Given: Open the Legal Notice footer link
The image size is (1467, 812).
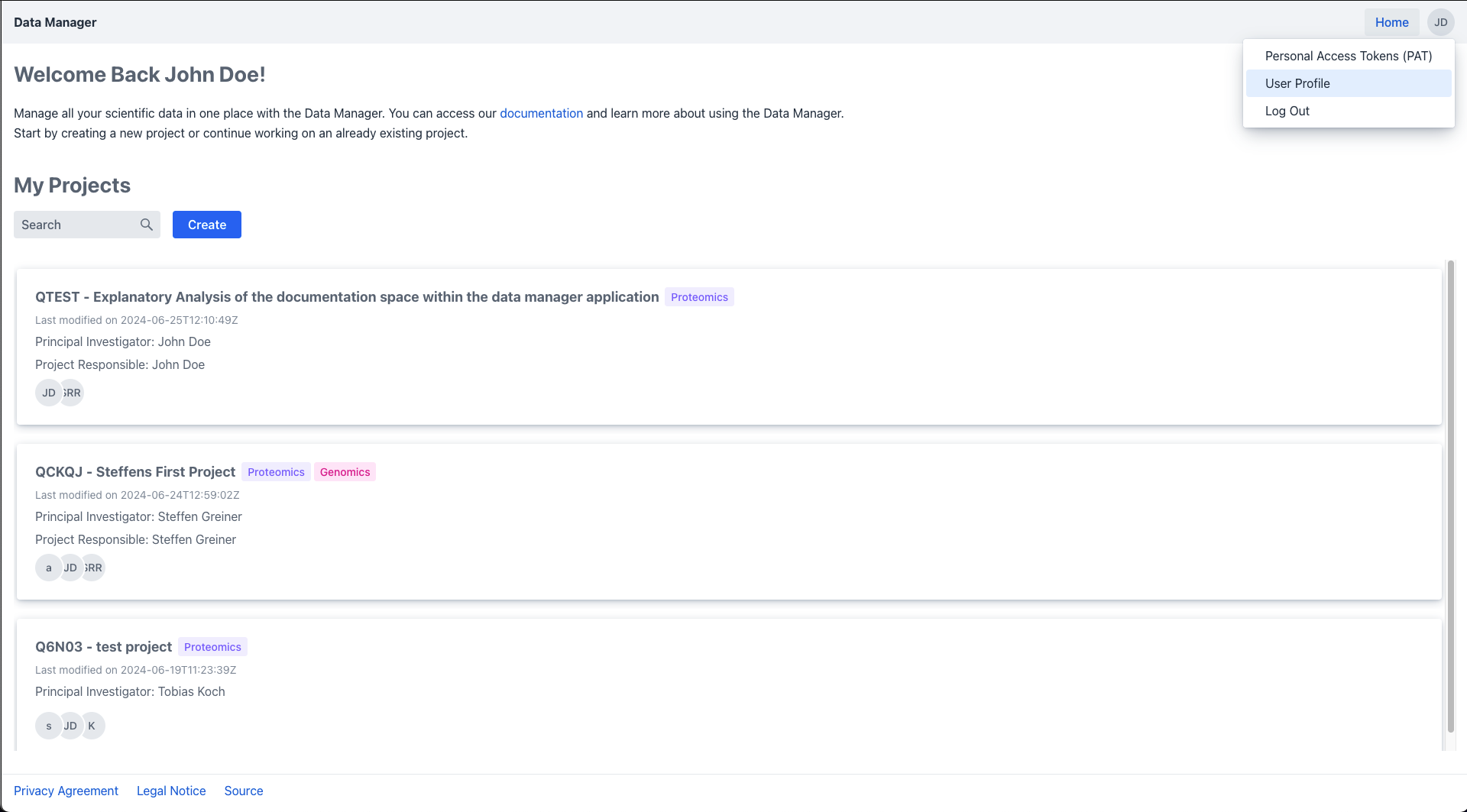Looking at the screenshot, I should point(171,791).
